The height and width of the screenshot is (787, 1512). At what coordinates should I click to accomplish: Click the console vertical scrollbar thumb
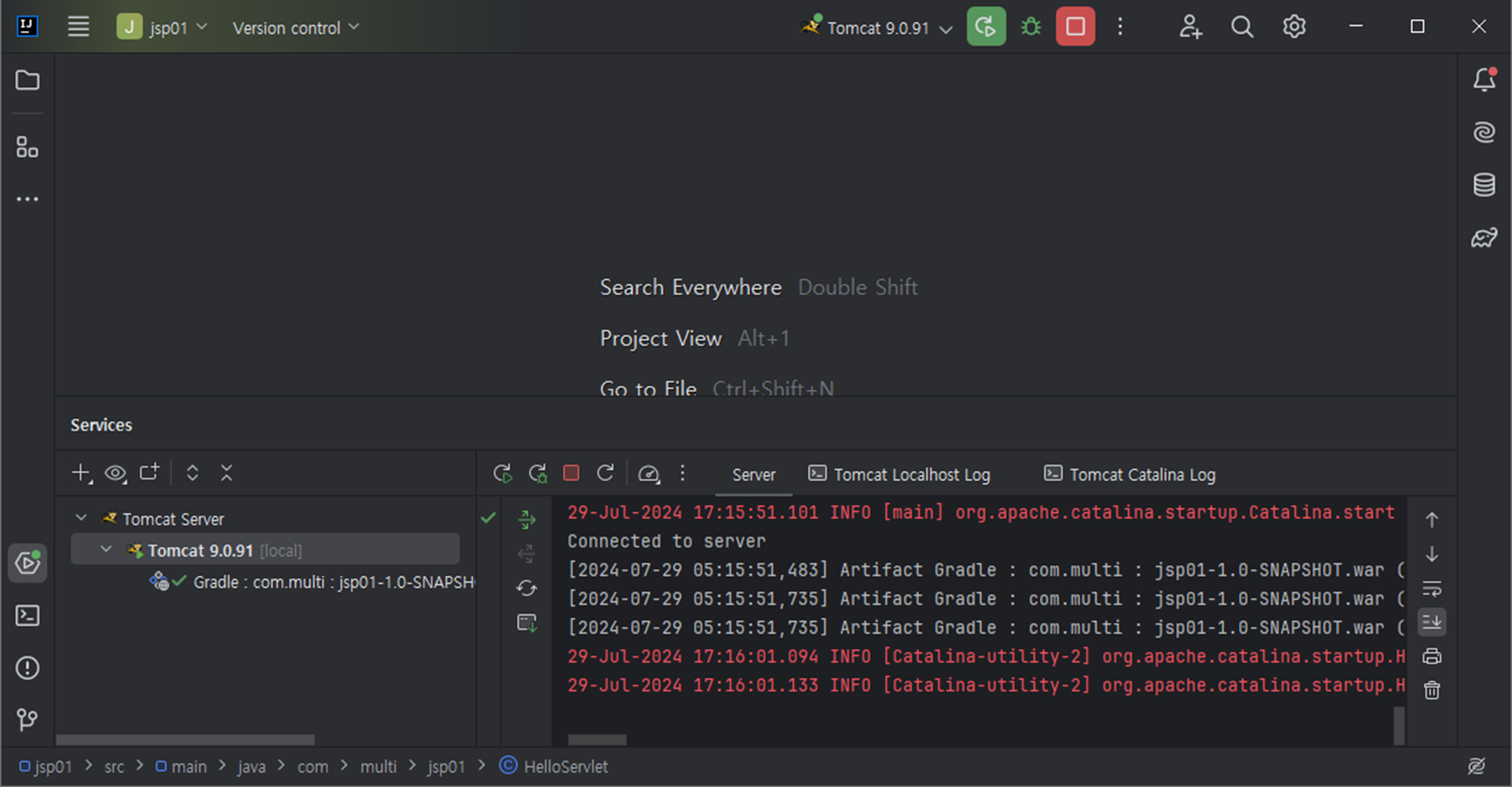[x=1399, y=725]
